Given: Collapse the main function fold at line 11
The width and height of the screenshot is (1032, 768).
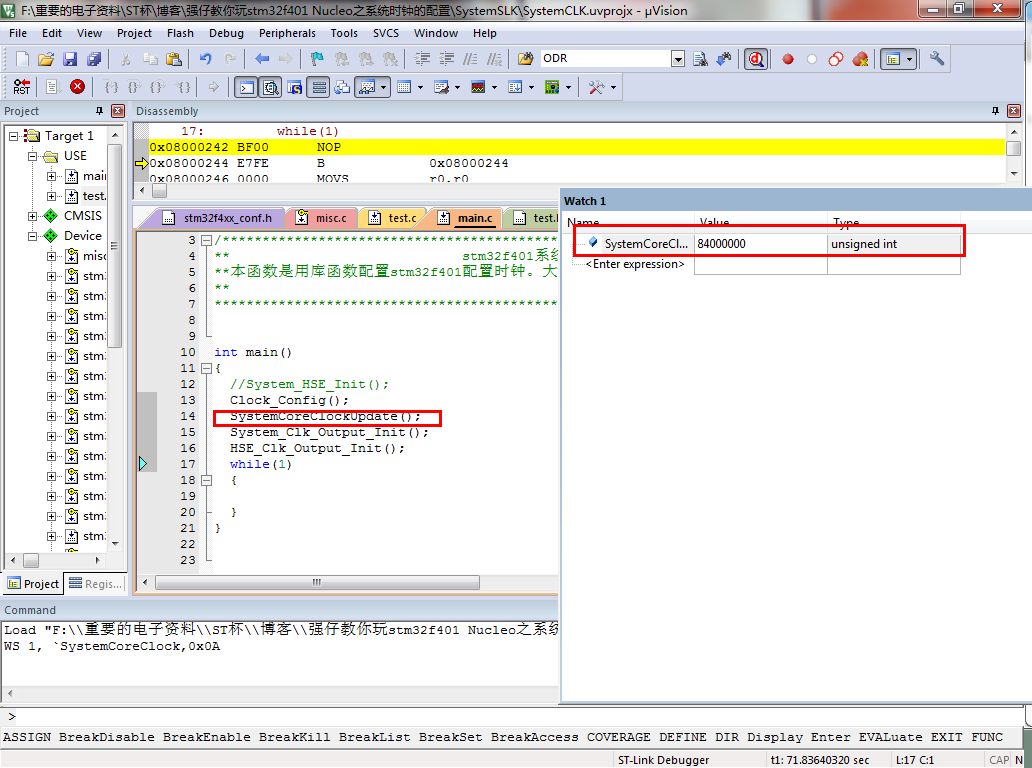Looking at the screenshot, I should pyautogui.click(x=206, y=369).
